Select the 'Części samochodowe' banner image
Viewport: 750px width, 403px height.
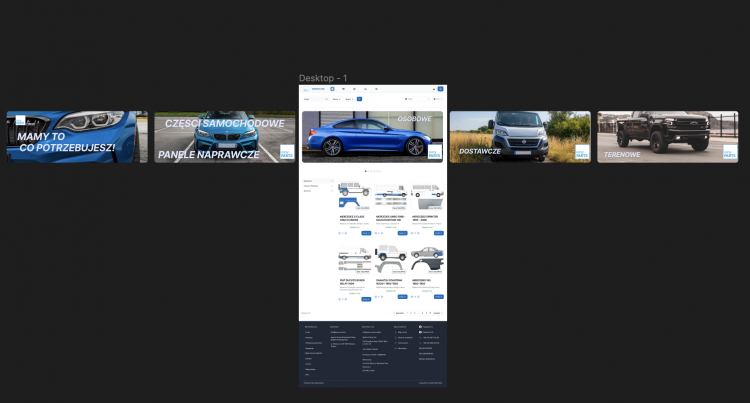225,137
